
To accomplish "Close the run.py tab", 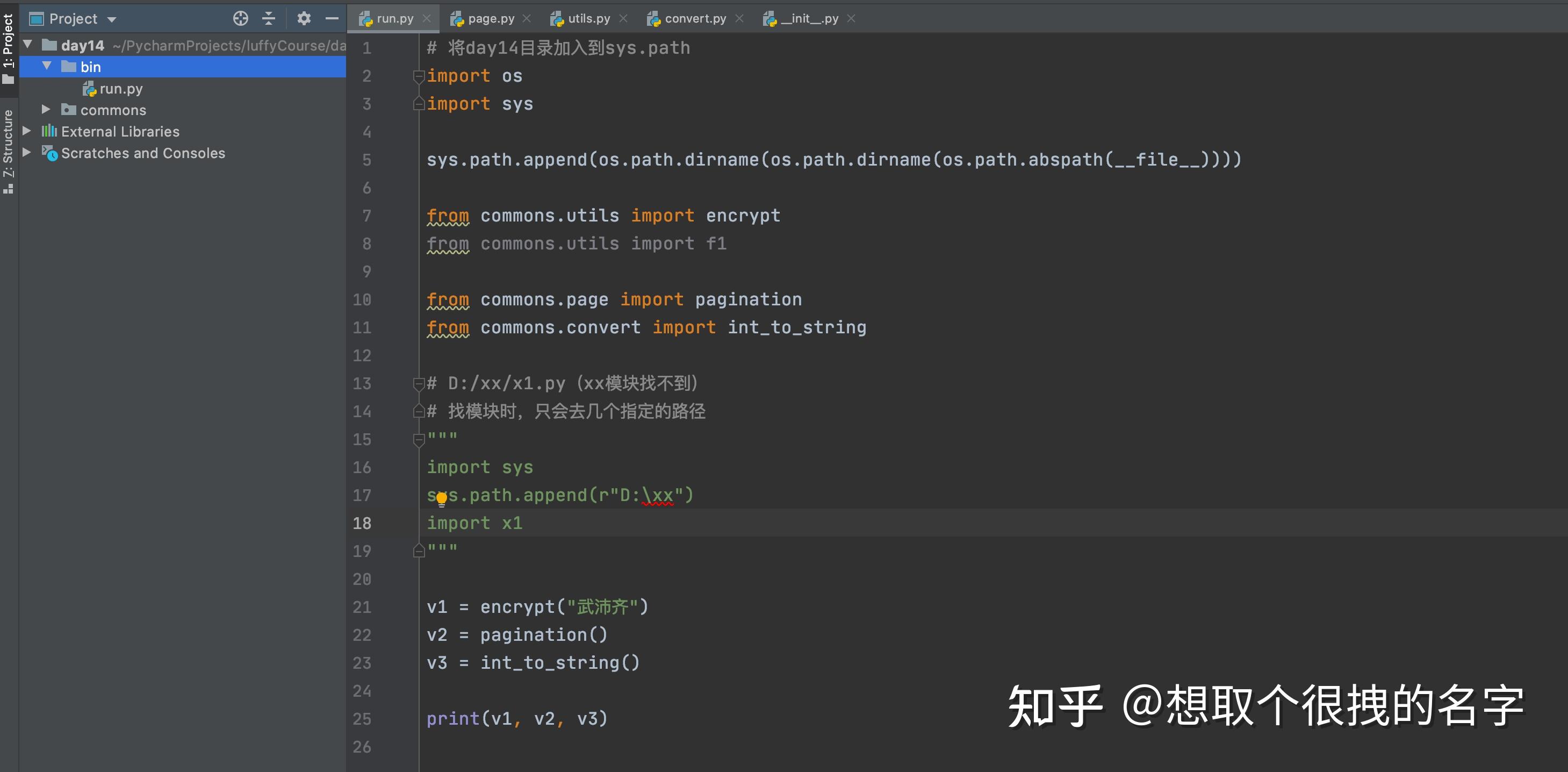I will coord(427,19).
